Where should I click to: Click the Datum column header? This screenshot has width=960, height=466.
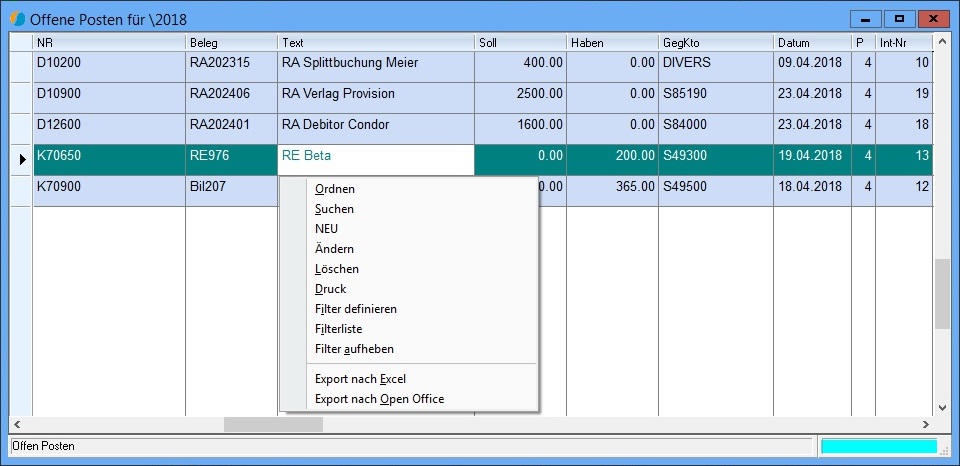pyautogui.click(x=812, y=43)
